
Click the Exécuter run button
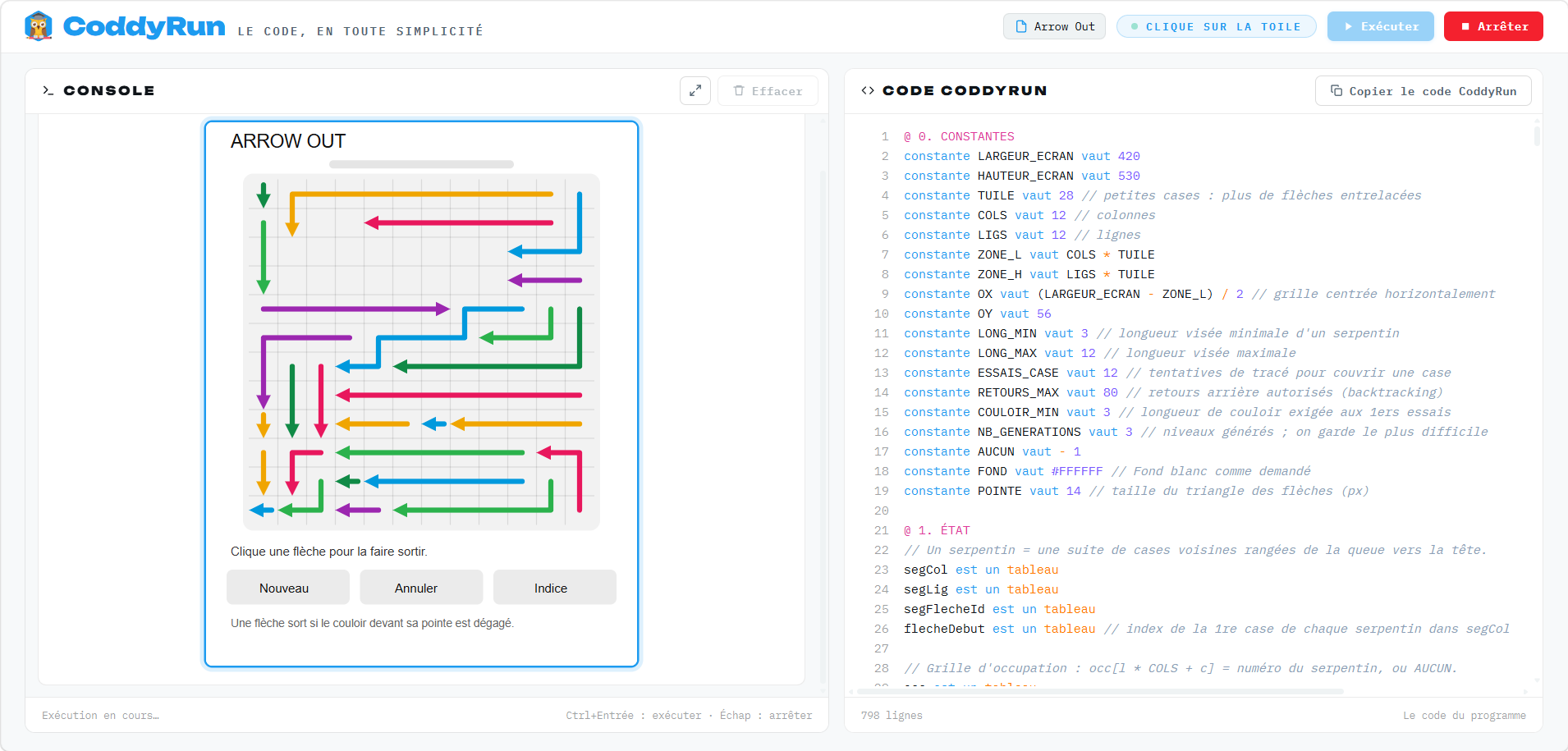(x=1380, y=26)
